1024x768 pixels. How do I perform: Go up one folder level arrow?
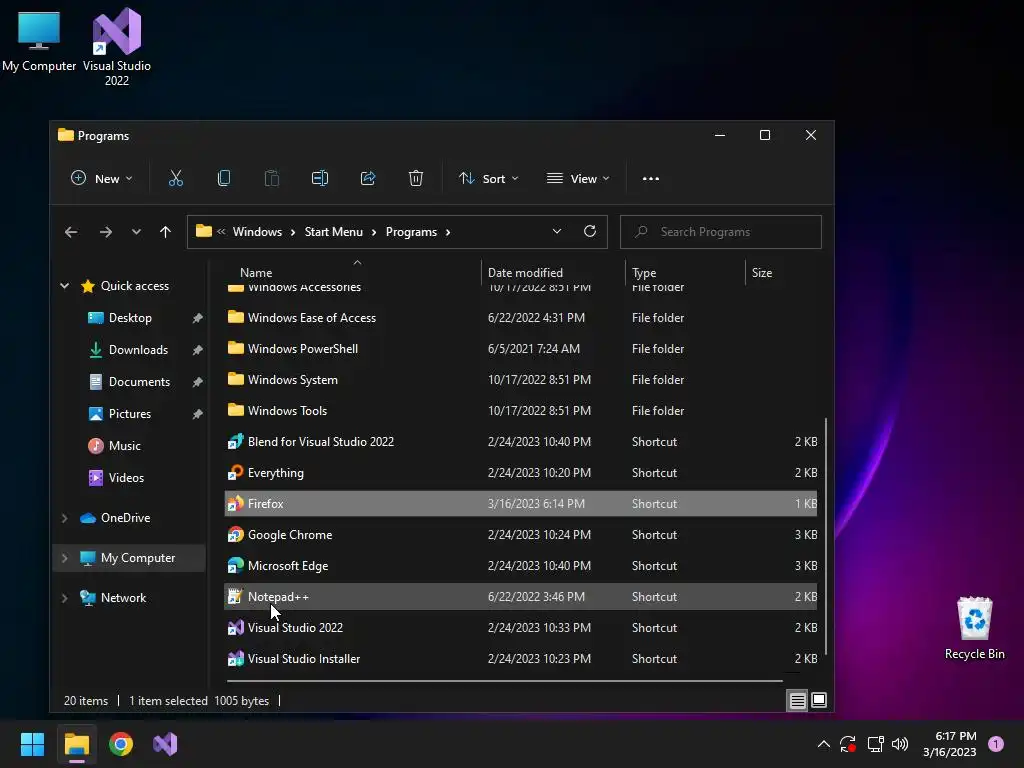165,232
